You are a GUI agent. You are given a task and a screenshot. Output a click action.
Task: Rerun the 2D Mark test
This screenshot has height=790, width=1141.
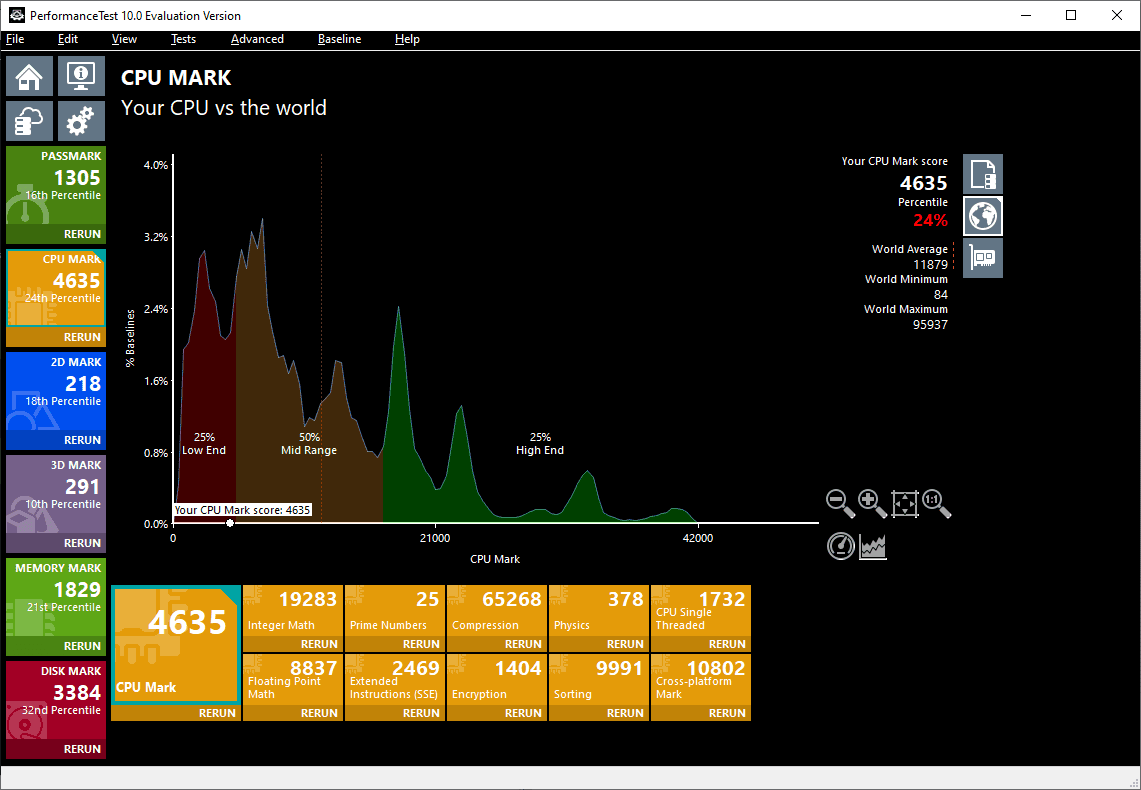56,440
